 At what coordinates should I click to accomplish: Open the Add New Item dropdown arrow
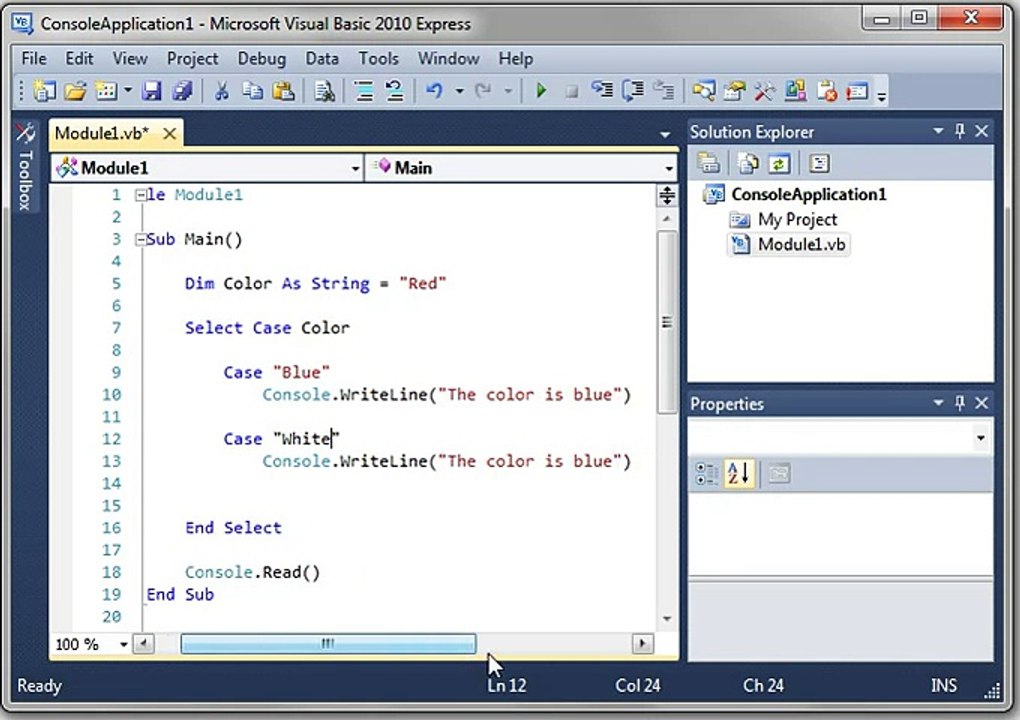pyautogui.click(x=128, y=91)
